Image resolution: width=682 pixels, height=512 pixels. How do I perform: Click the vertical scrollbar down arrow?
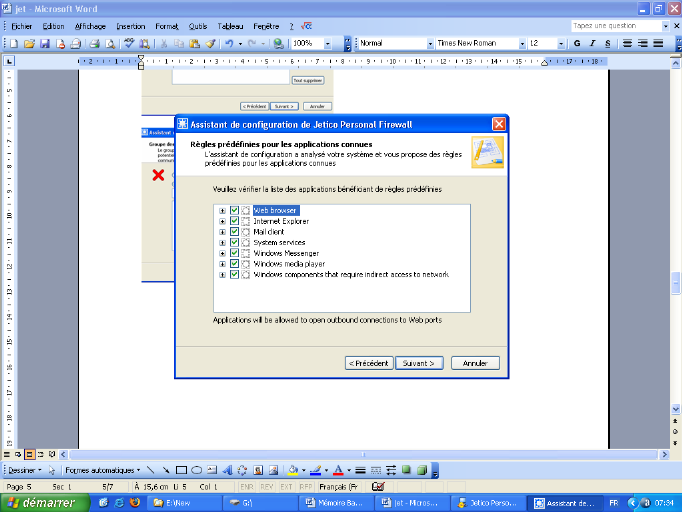(x=675, y=408)
